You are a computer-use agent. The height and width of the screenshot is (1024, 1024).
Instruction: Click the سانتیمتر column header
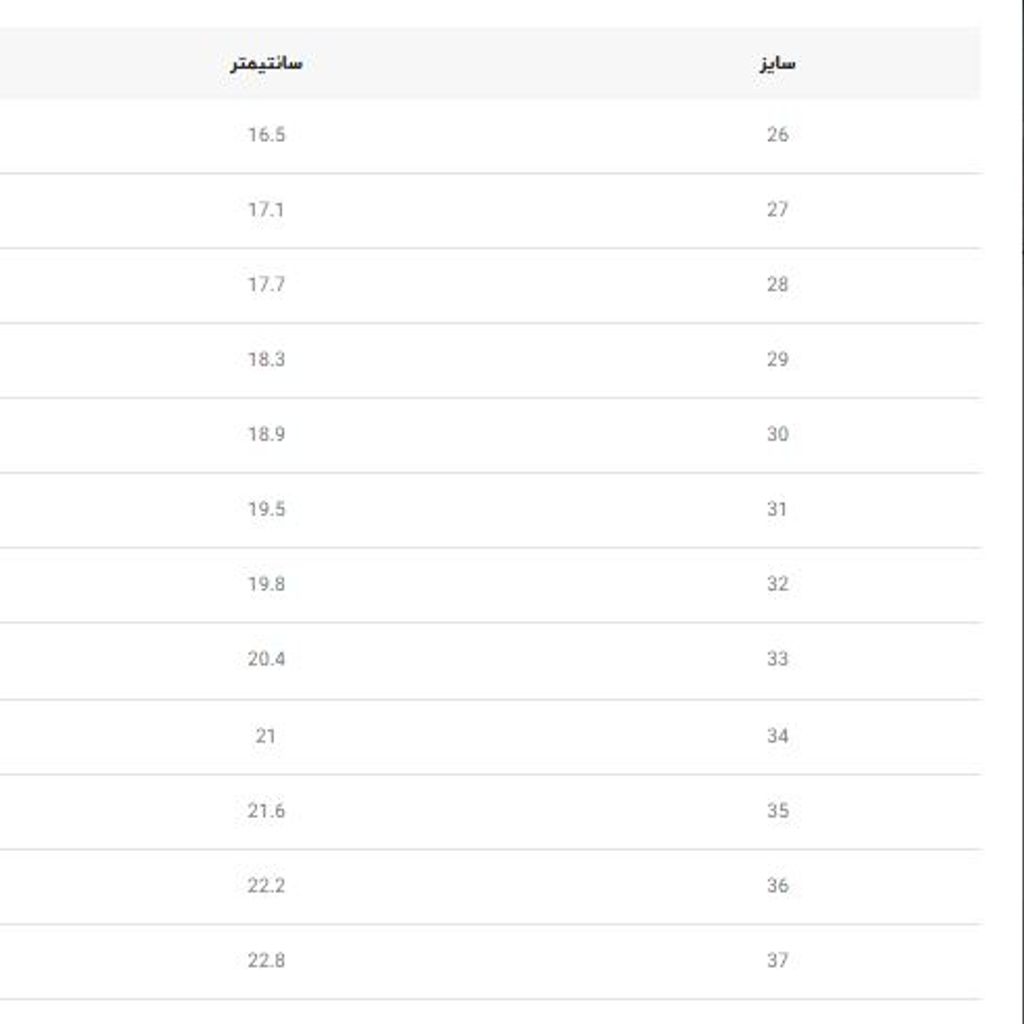coord(266,63)
